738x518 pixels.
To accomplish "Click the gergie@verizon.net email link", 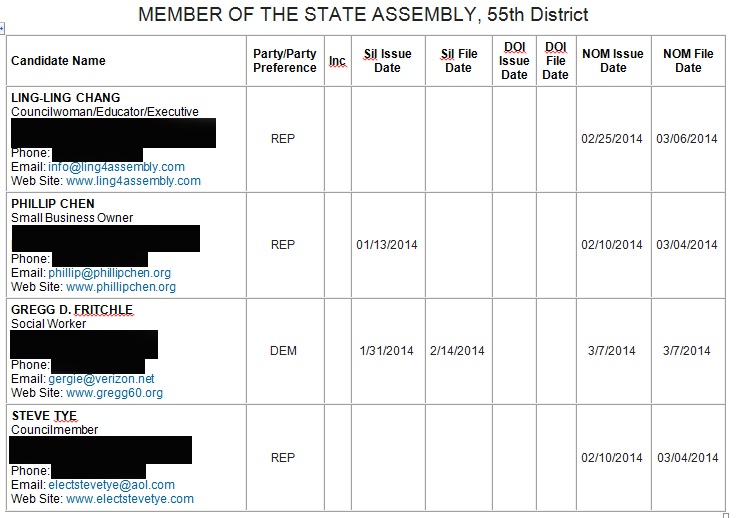I will 101,379.
